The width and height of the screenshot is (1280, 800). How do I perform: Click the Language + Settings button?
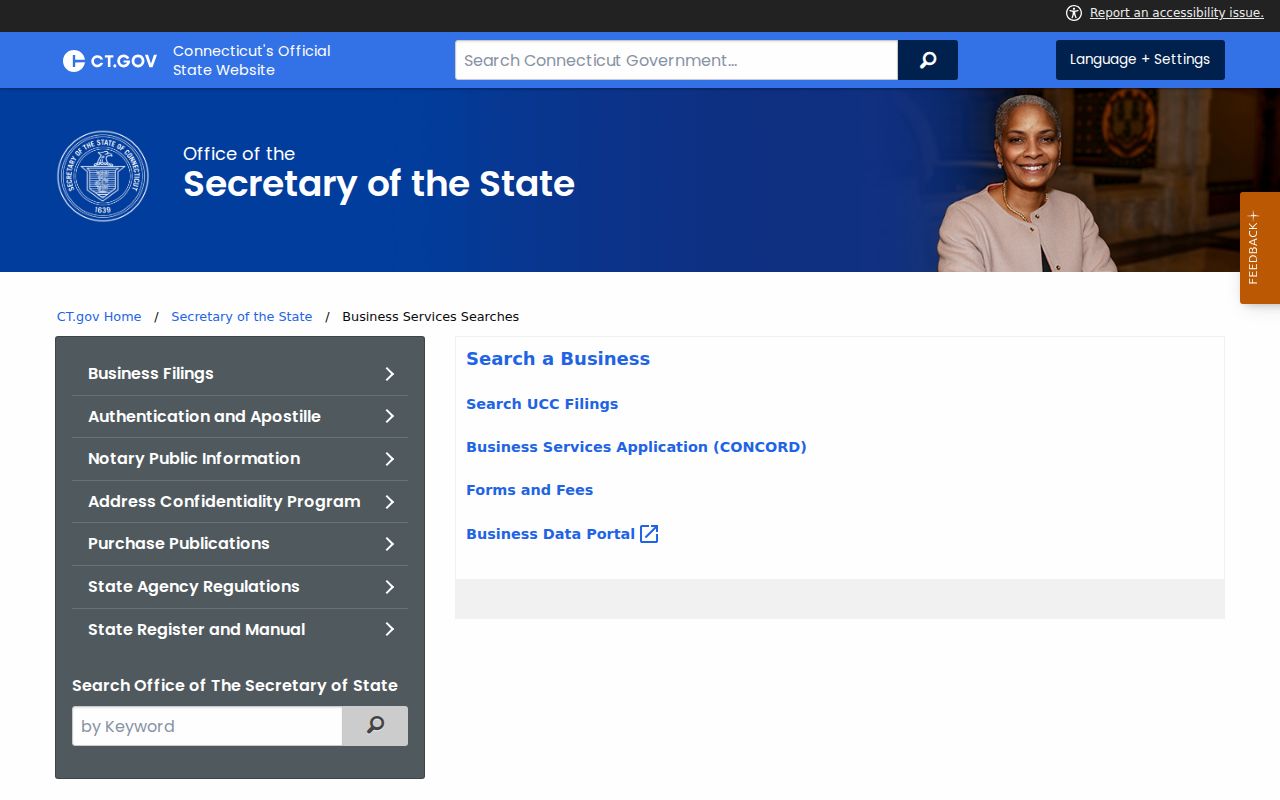pyautogui.click(x=1140, y=60)
